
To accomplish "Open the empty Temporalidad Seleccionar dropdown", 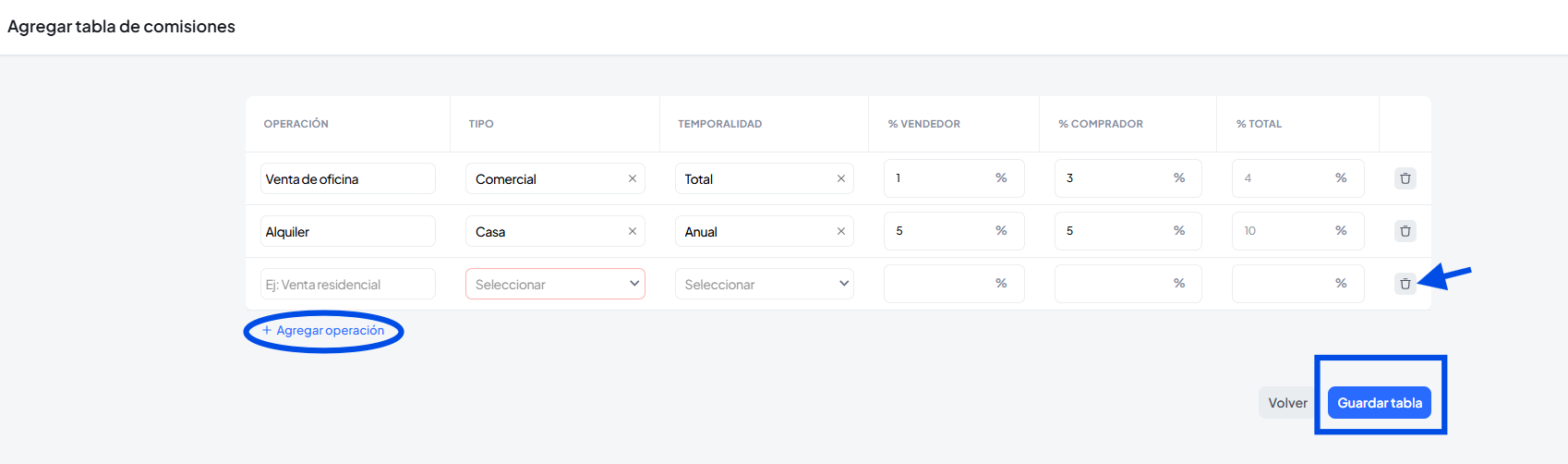I will pos(764,284).
